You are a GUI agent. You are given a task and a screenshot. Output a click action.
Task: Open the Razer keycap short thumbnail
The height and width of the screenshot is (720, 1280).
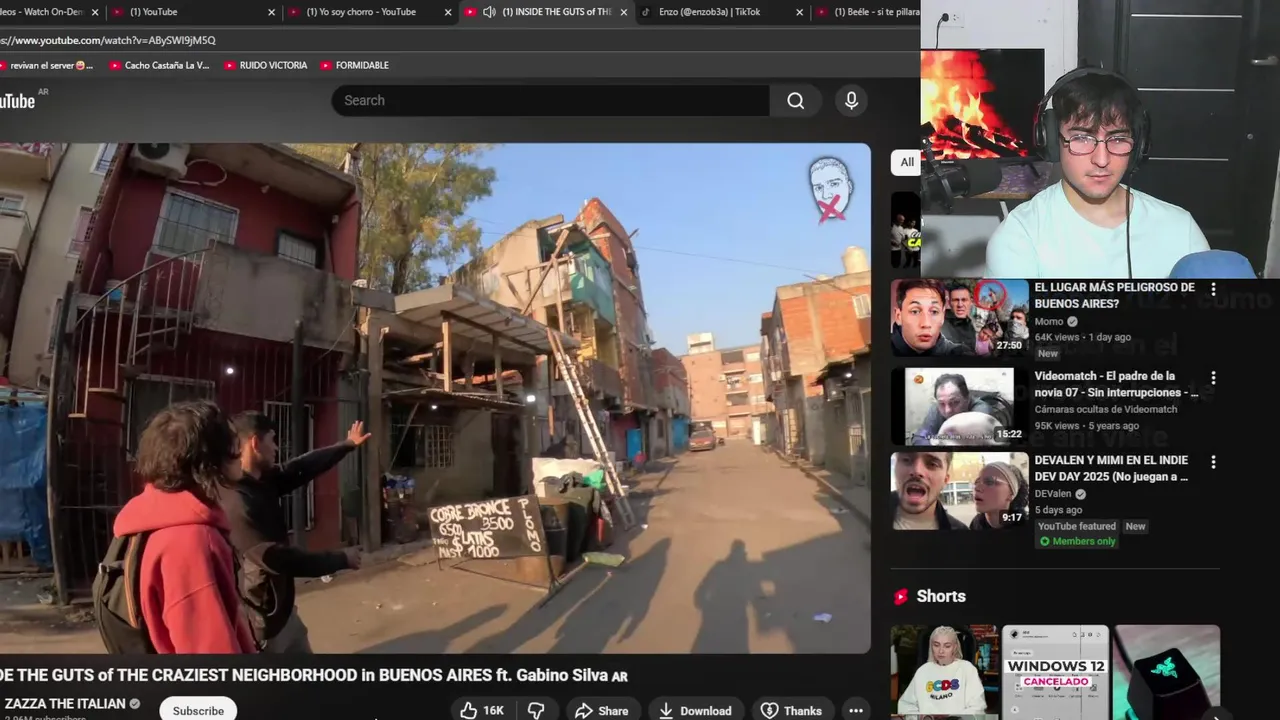[1167, 672]
